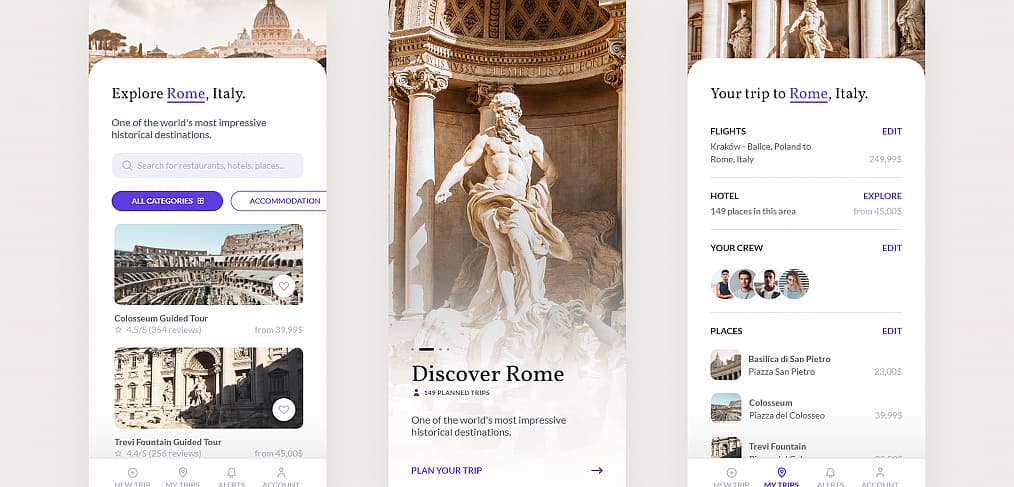Click the "Piazza San Pietro" address

781,372
